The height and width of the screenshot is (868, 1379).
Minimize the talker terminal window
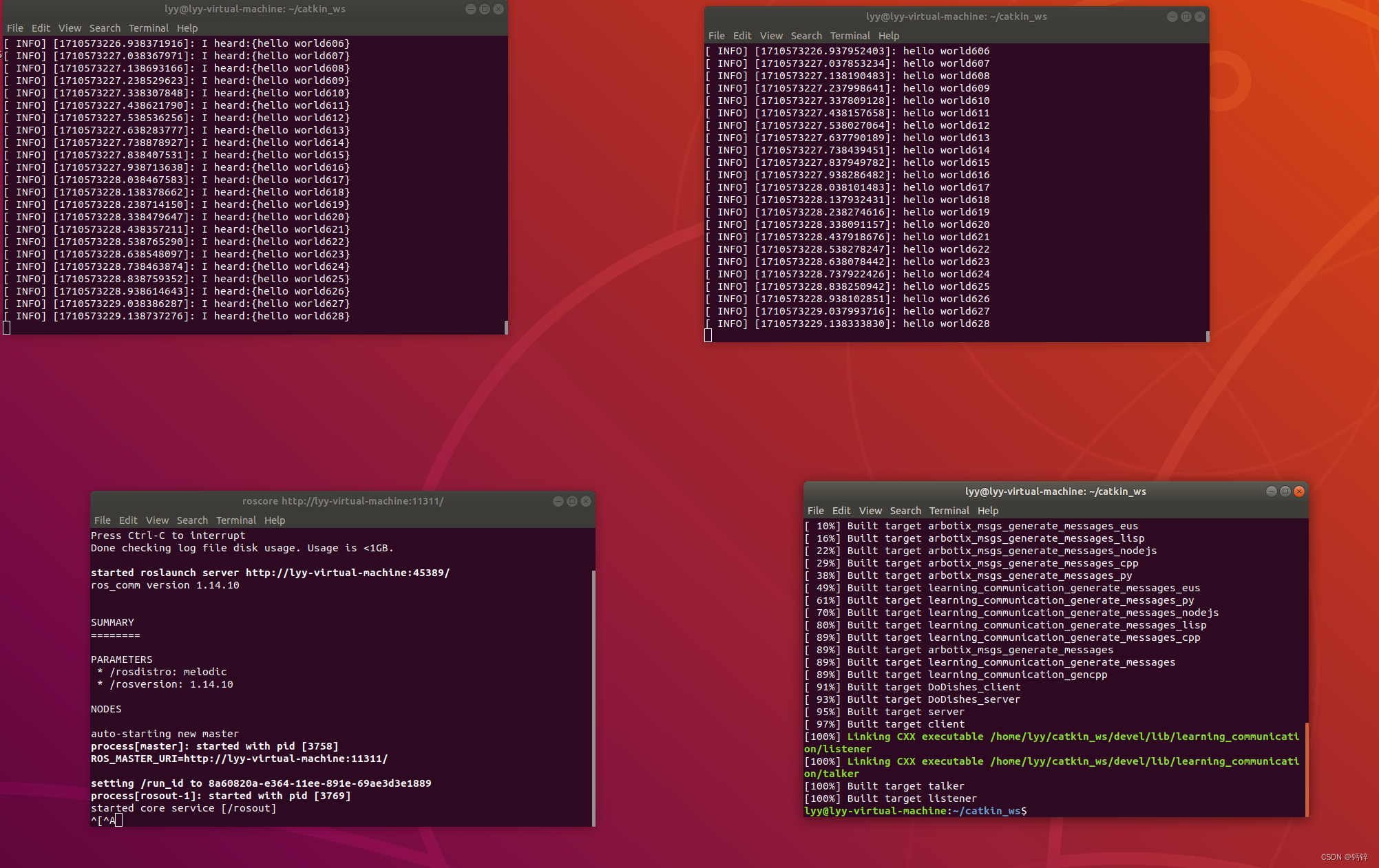[x=1172, y=17]
